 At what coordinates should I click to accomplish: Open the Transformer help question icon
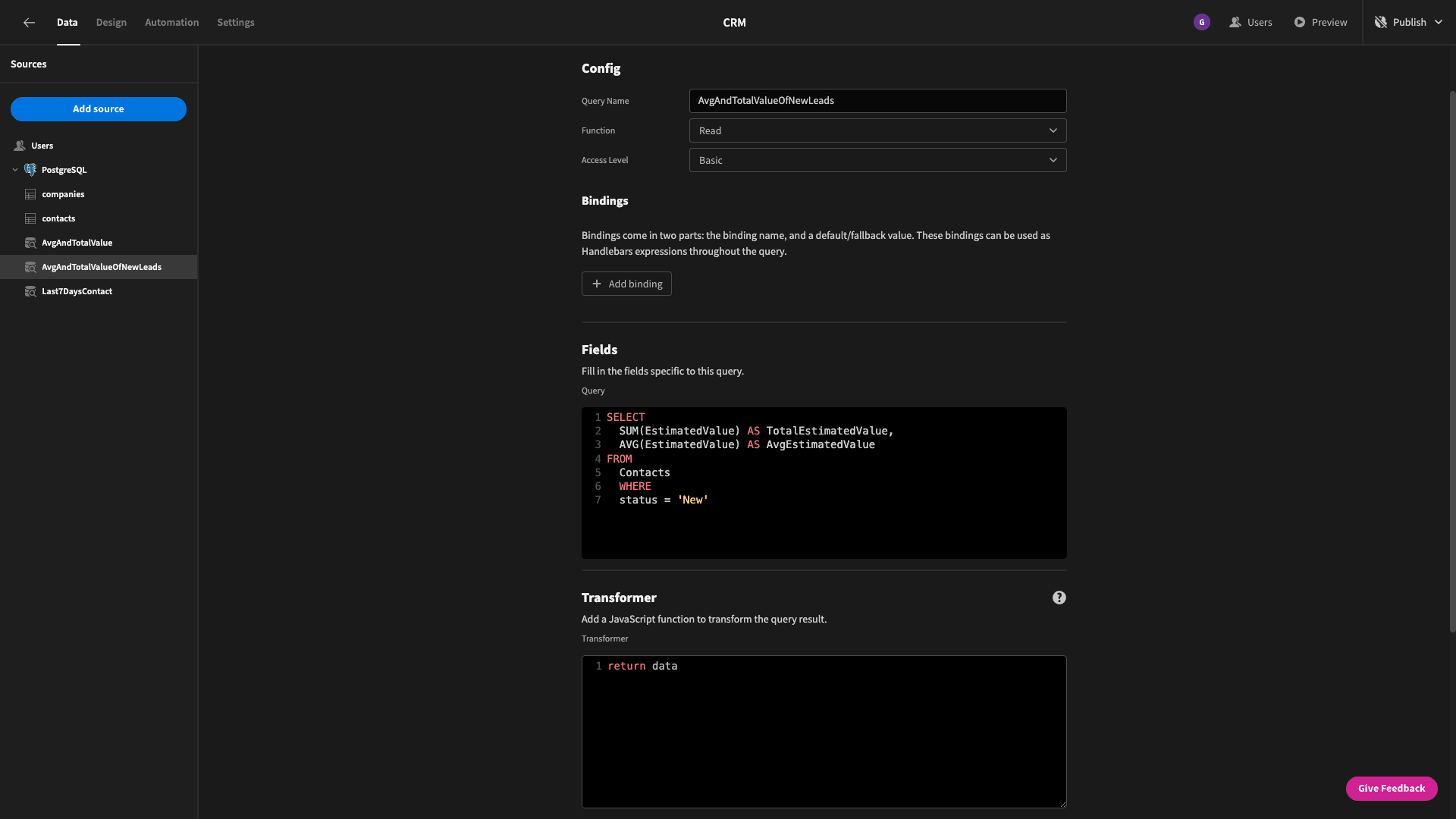(1059, 598)
